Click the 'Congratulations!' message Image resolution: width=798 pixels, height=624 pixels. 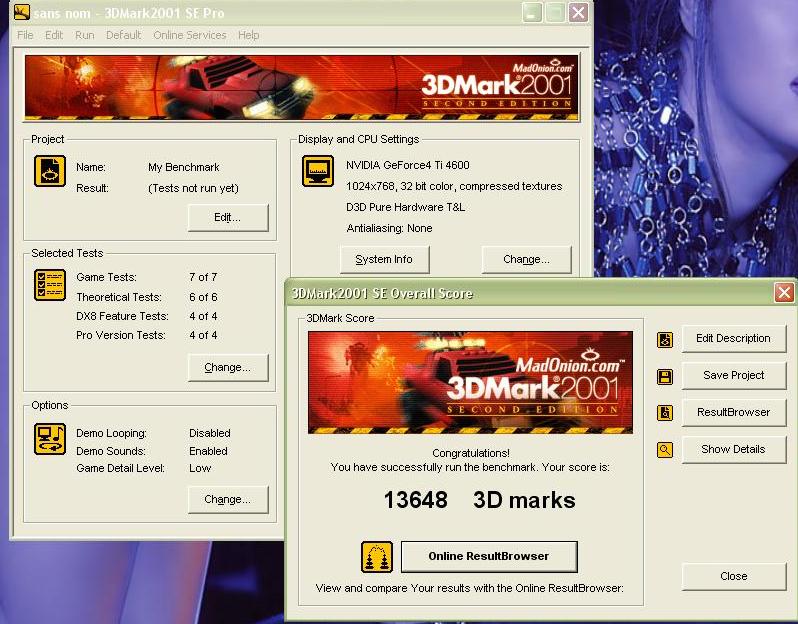tap(471, 453)
